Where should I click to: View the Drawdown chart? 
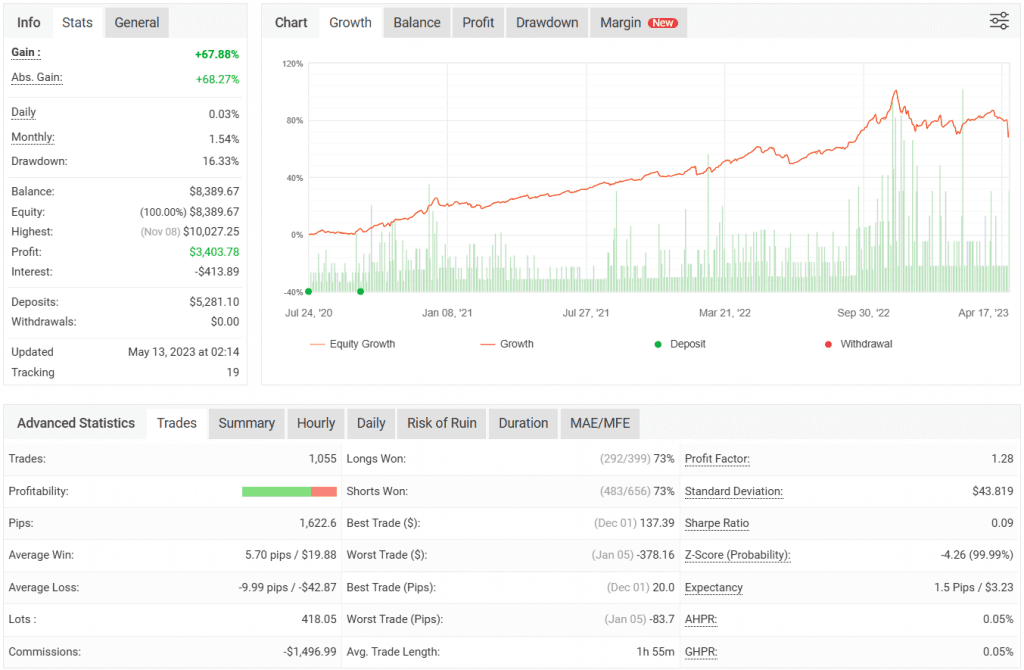pyautogui.click(x=546, y=22)
